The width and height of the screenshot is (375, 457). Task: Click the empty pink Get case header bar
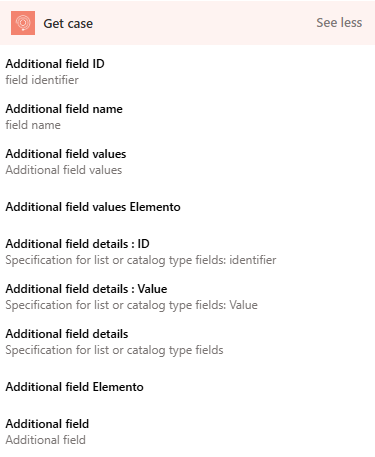(x=203, y=23)
